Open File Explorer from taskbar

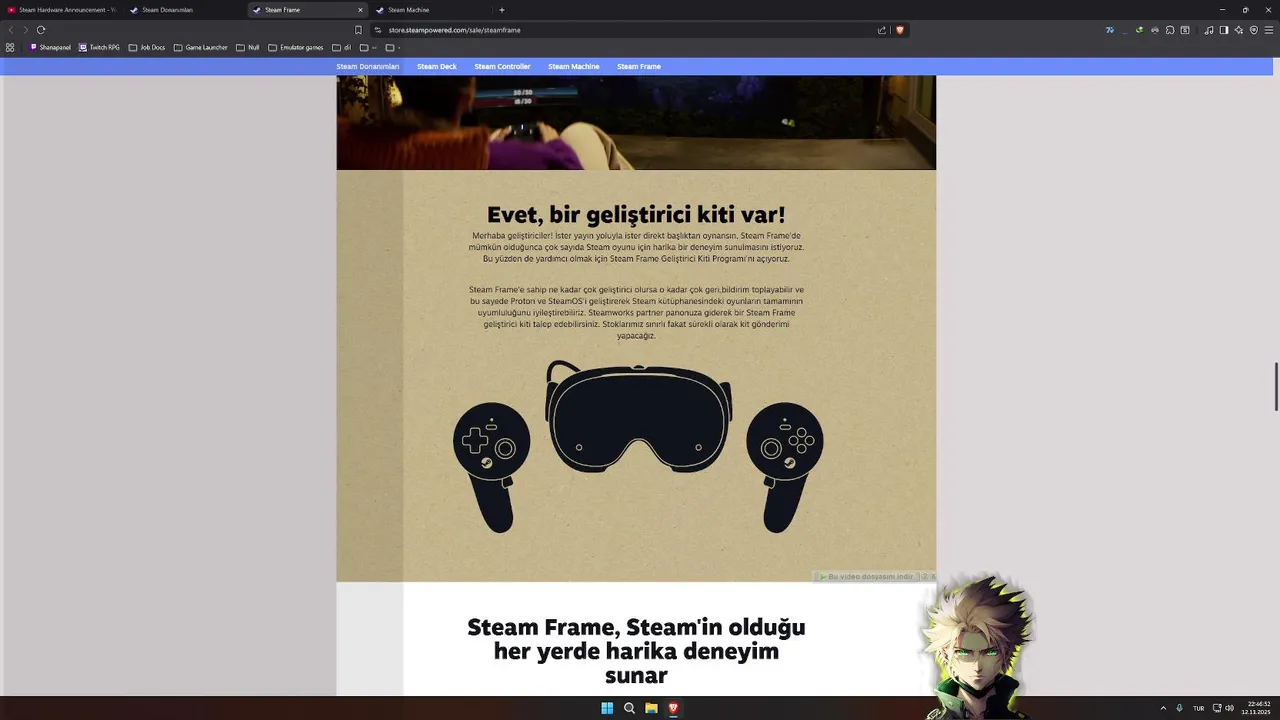coord(651,708)
